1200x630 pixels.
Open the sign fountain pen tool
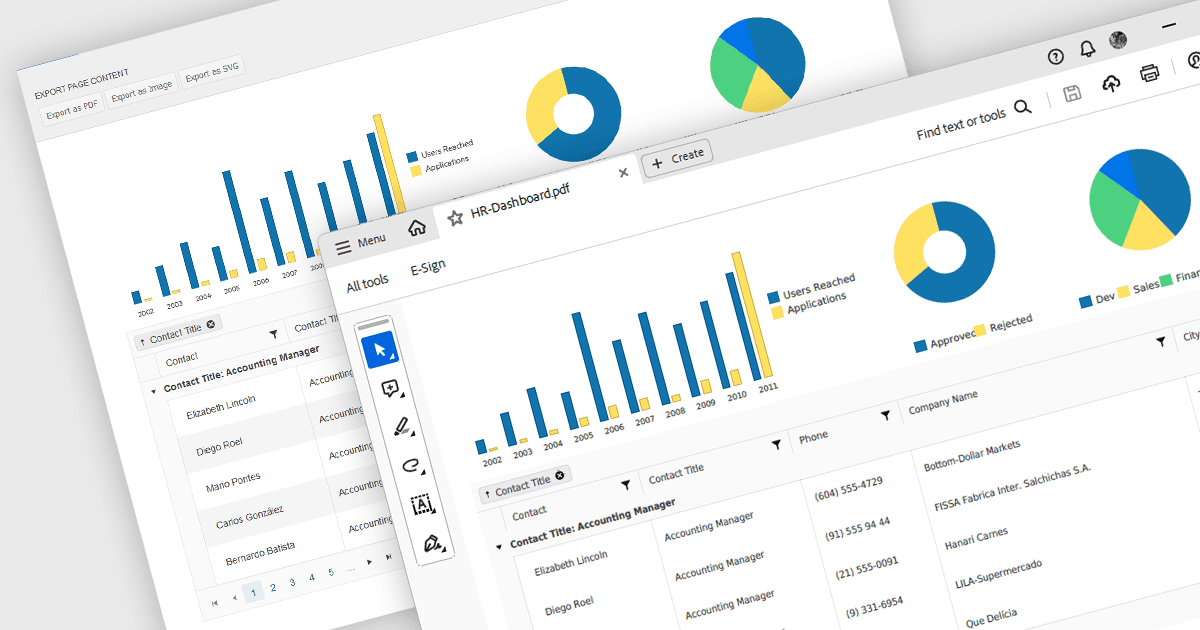pyautogui.click(x=432, y=542)
